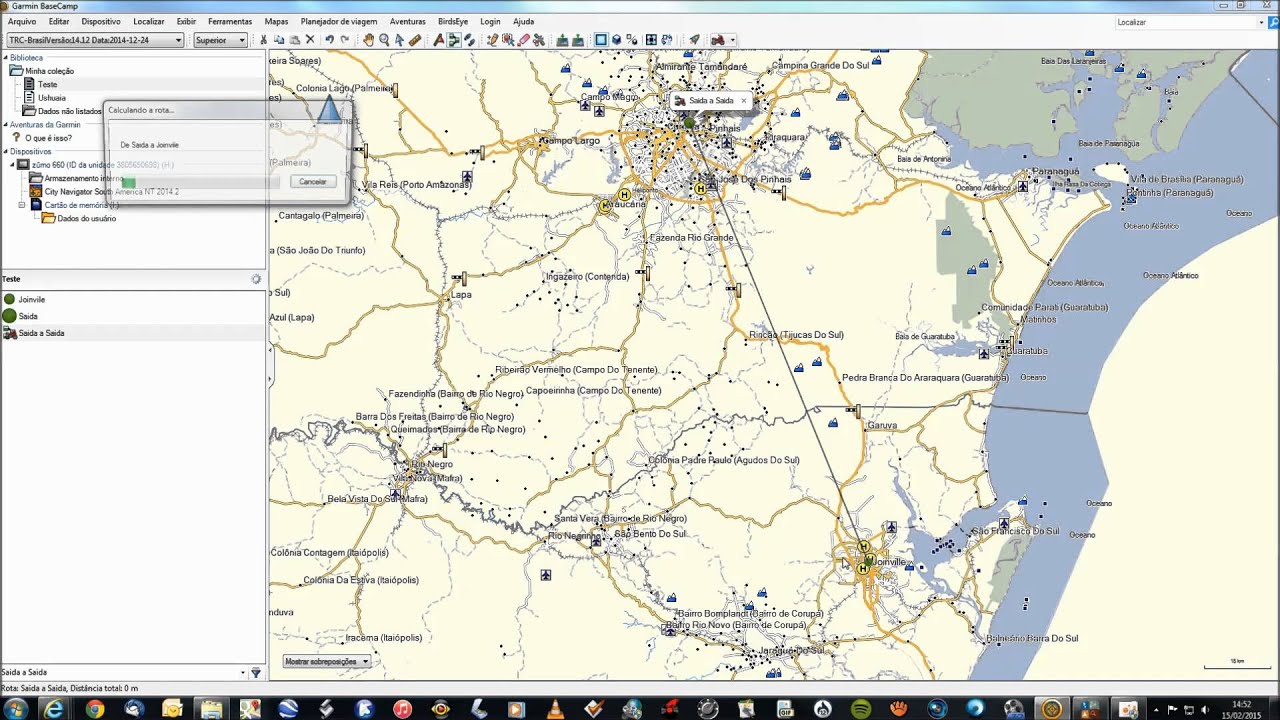Collapse the Cartão de memória node
The height and width of the screenshot is (720, 1280).
pyautogui.click(x=22, y=205)
